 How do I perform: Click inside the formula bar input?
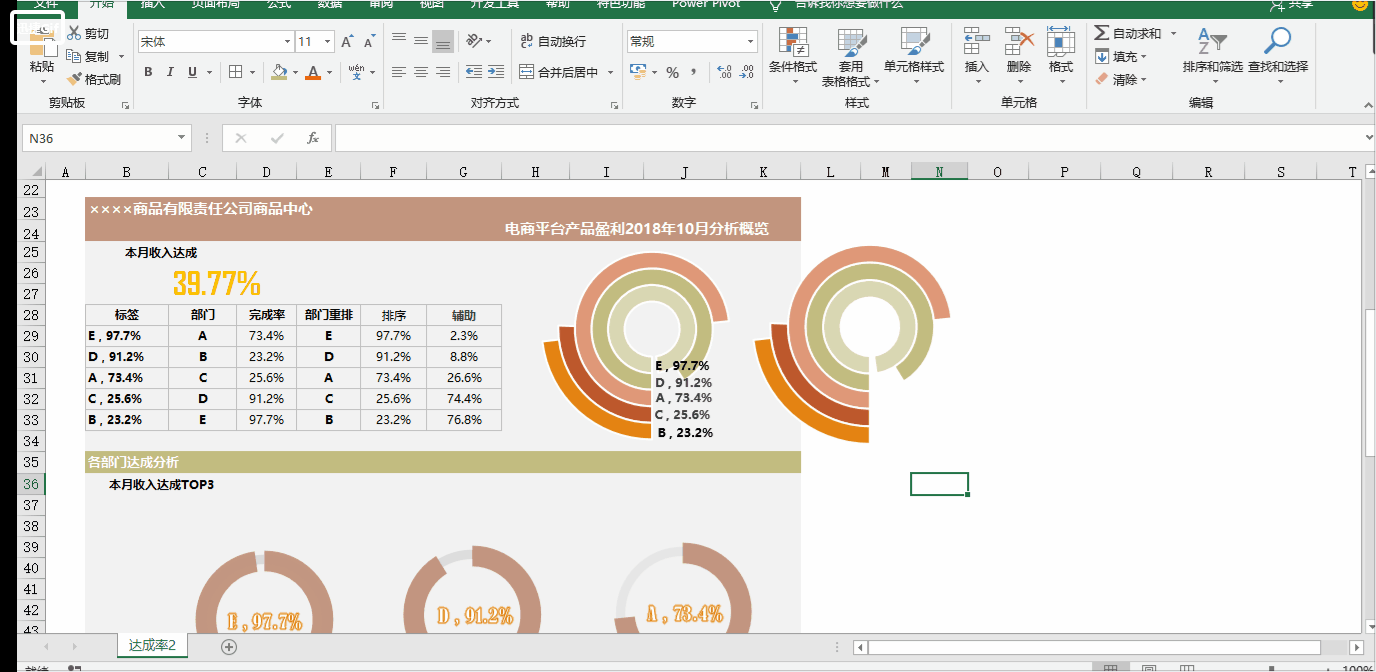[848, 138]
